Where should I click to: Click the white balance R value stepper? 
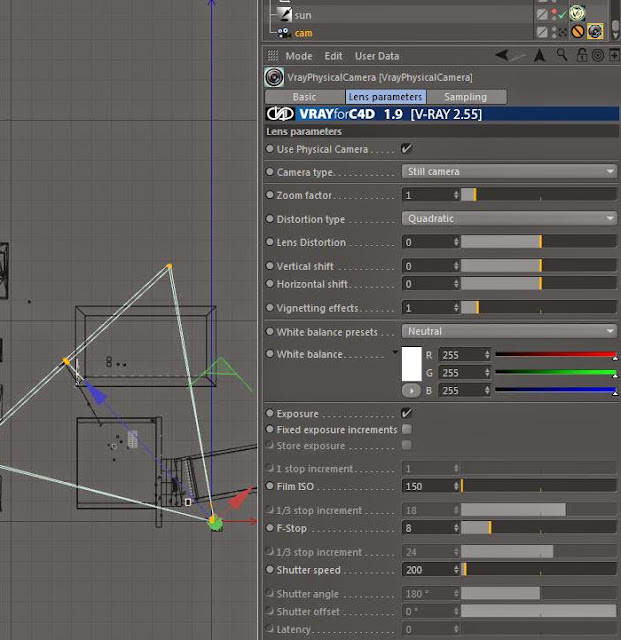tap(487, 355)
